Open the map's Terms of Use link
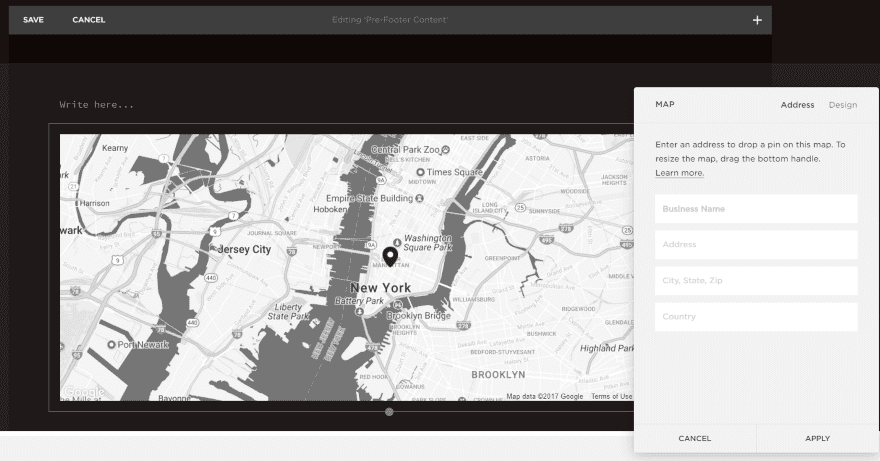Viewport: 880px width, 461px height. point(611,396)
